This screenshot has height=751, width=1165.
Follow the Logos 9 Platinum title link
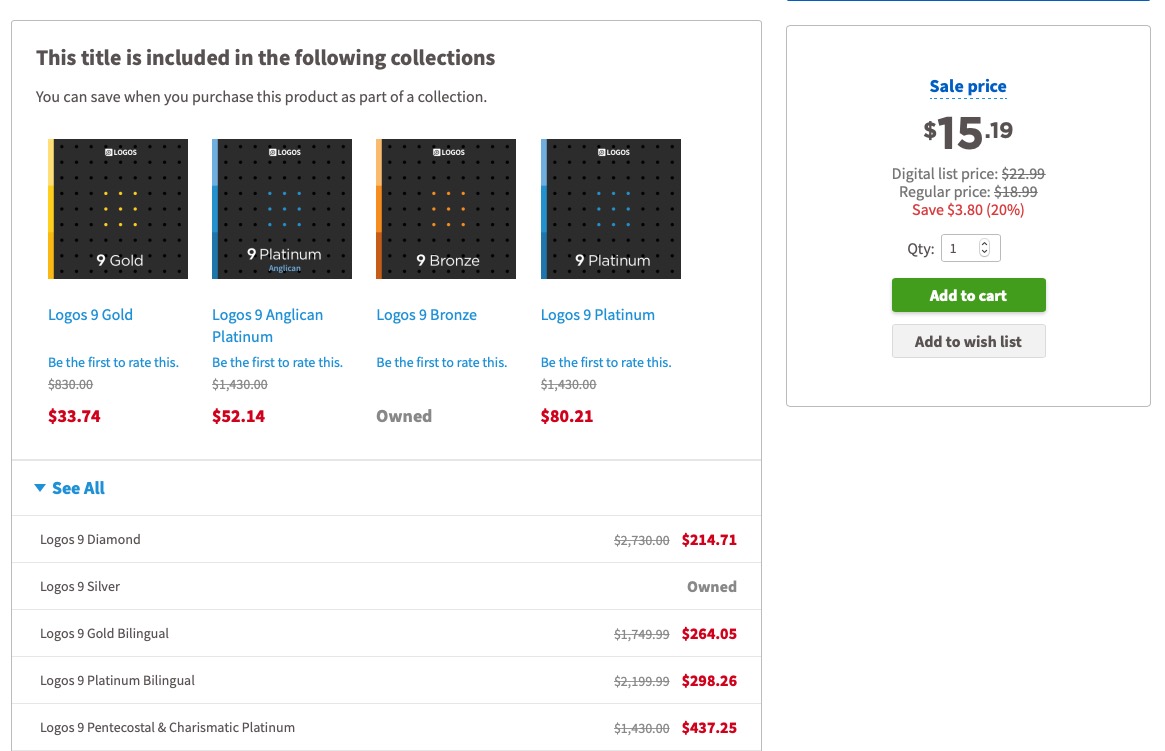coord(598,314)
